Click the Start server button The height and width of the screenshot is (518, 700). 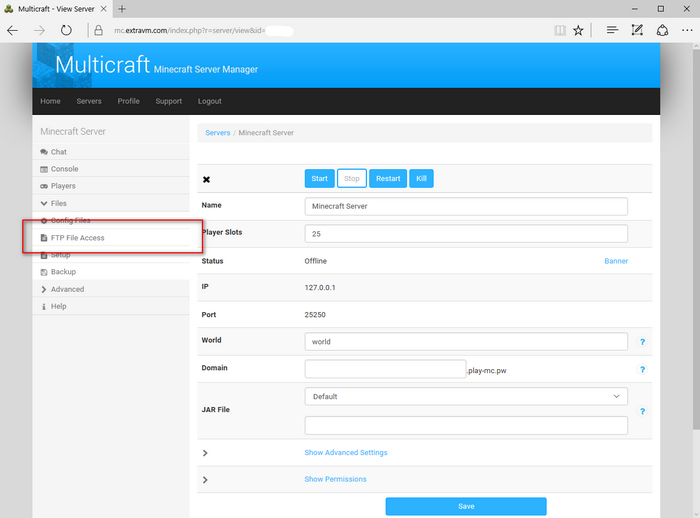[320, 179]
